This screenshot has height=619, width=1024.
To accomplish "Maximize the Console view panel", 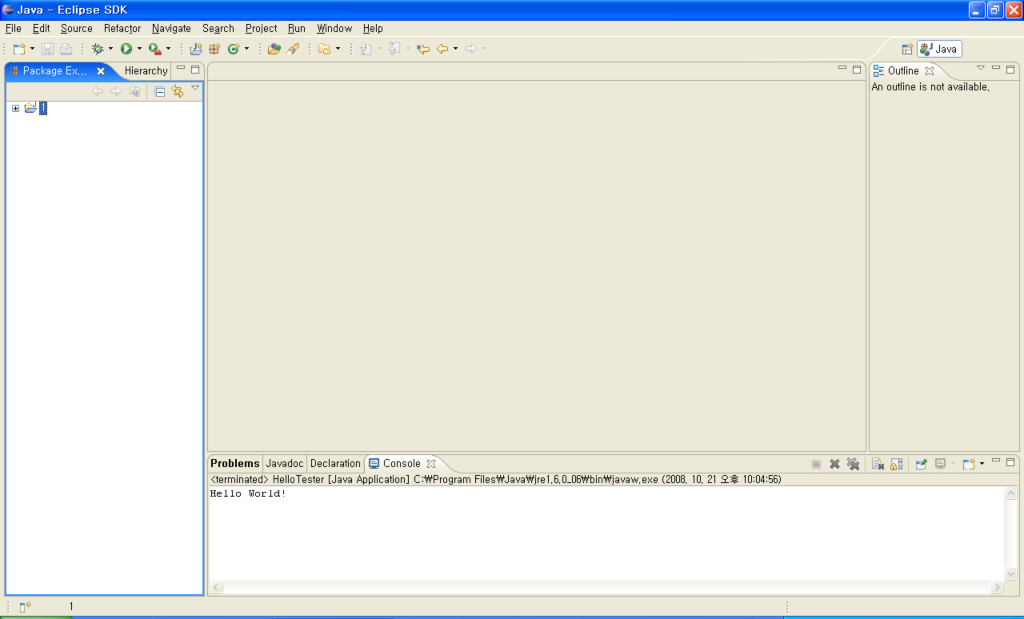I will point(1010,462).
